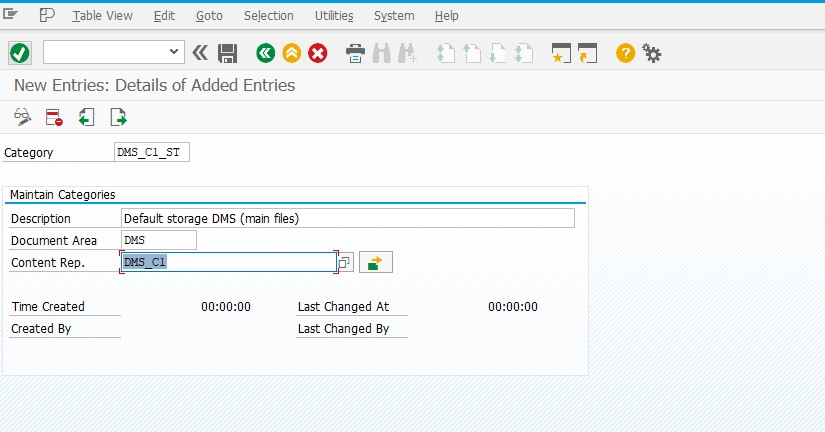Click the green arrow button beside Content Rep.
Image resolution: width=825 pixels, height=432 pixels.
(x=376, y=262)
